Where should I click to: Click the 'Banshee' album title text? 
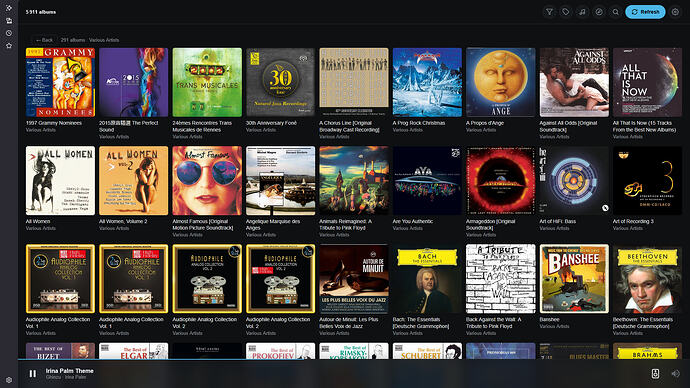[550, 320]
